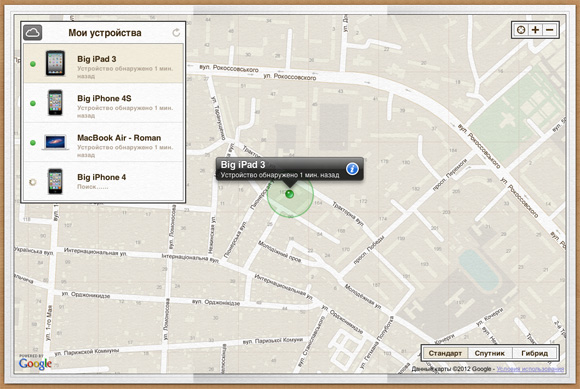Click the Мои устройства panel title
580x389 pixels.
pos(105,33)
